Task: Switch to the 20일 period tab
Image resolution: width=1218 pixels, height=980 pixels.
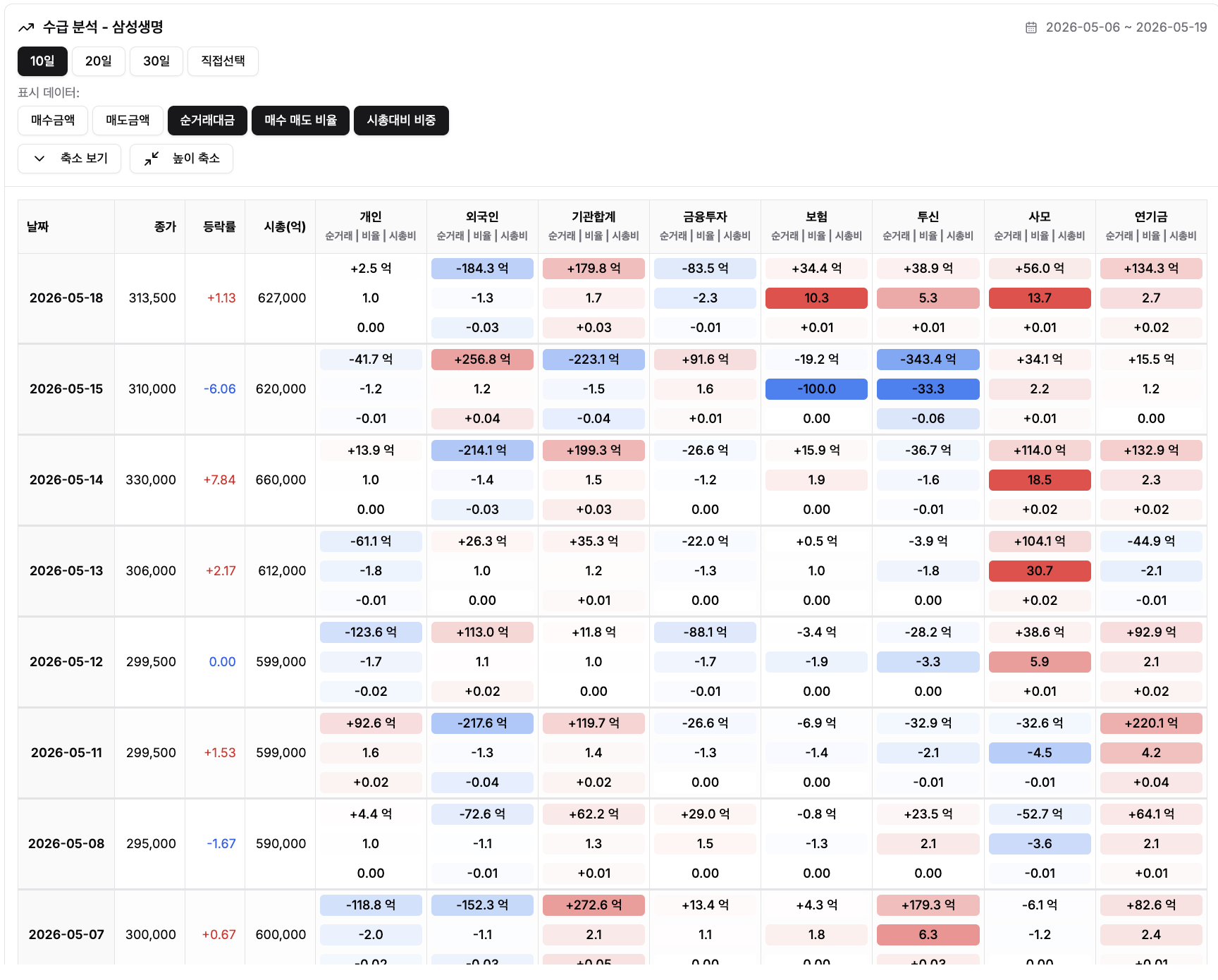Action: click(99, 61)
